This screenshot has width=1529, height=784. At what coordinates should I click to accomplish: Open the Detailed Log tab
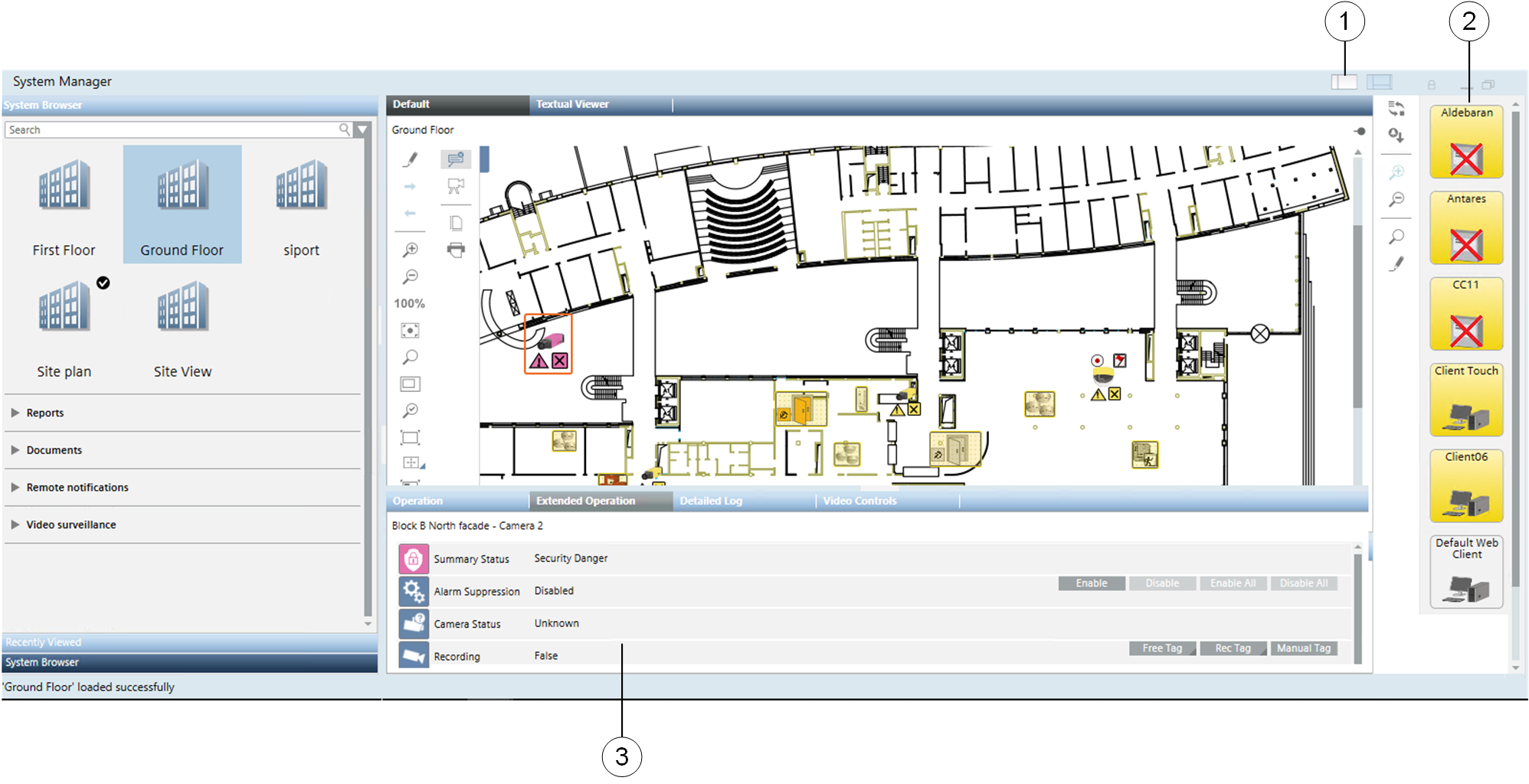(711, 501)
